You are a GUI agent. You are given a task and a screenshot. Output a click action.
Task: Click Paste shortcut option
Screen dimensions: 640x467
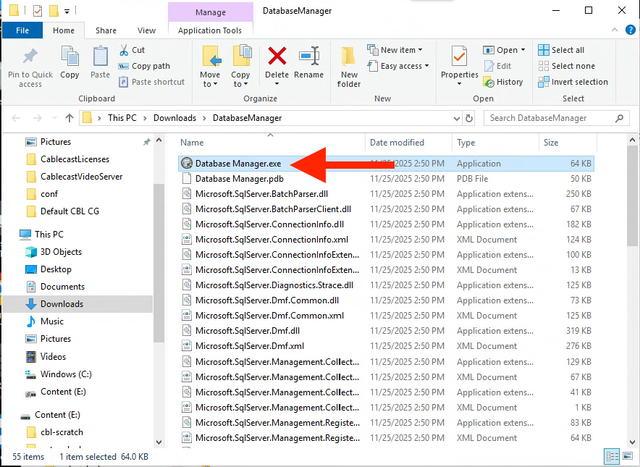coord(151,82)
